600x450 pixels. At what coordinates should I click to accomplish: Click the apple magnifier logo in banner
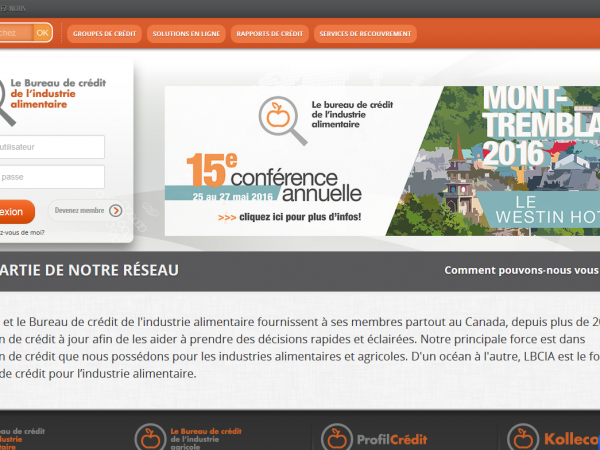282,120
